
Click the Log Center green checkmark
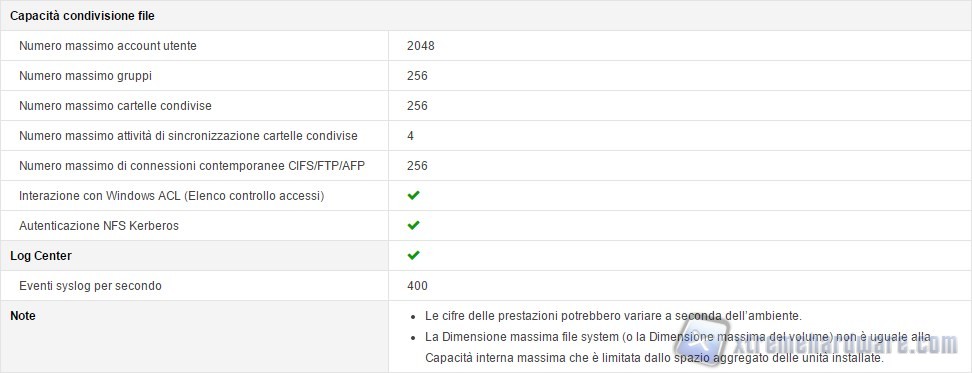(x=413, y=255)
